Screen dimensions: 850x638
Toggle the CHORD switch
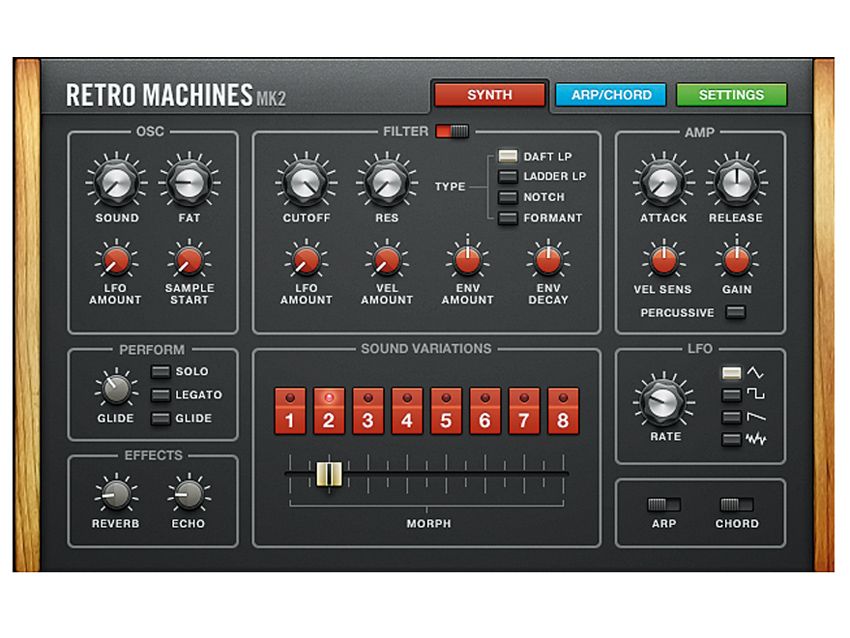tap(736, 505)
